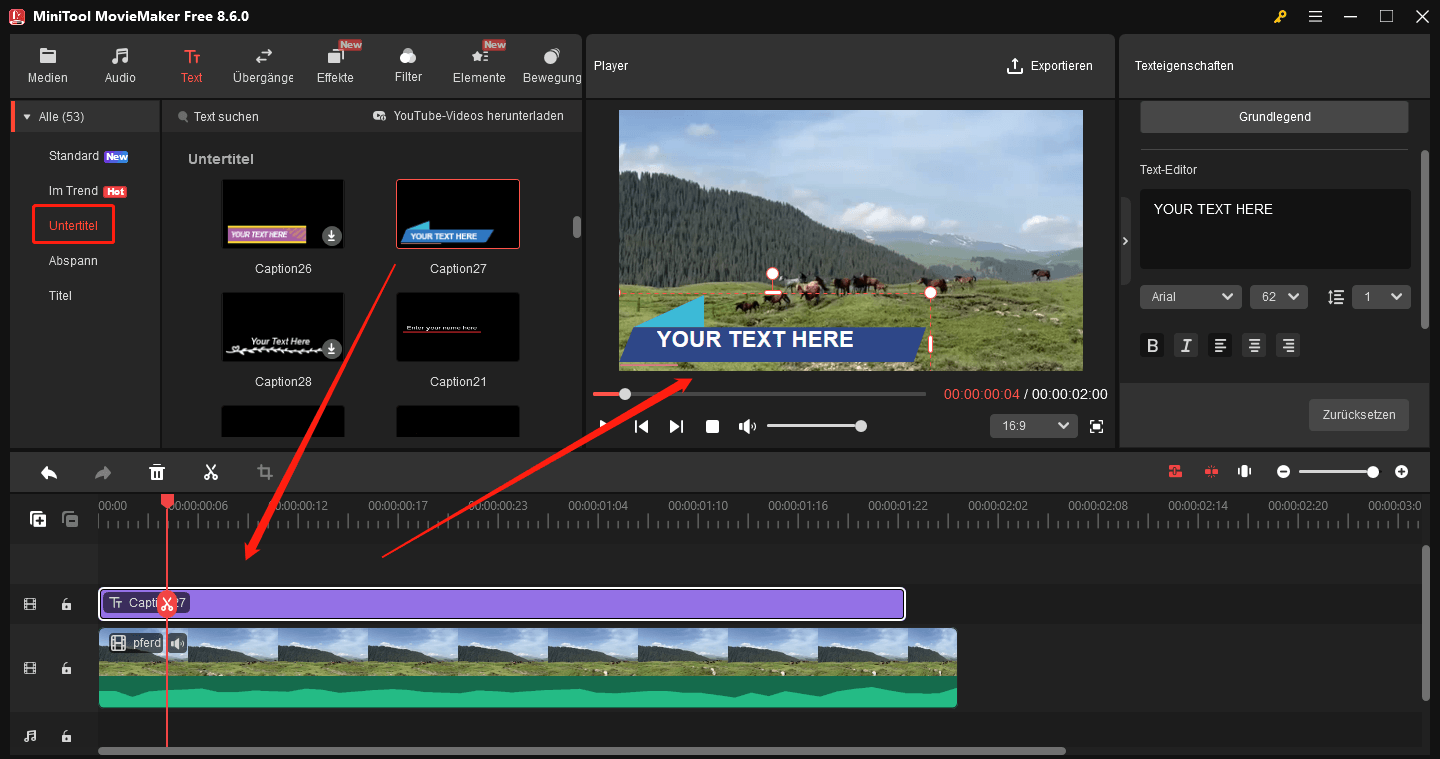Open the 16:9 aspect ratio dropdown
The image size is (1440, 759).
click(x=1034, y=426)
